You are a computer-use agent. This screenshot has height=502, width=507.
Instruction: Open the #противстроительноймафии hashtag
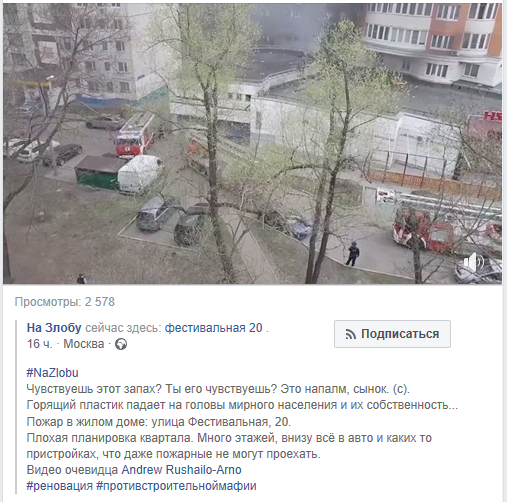(176, 486)
